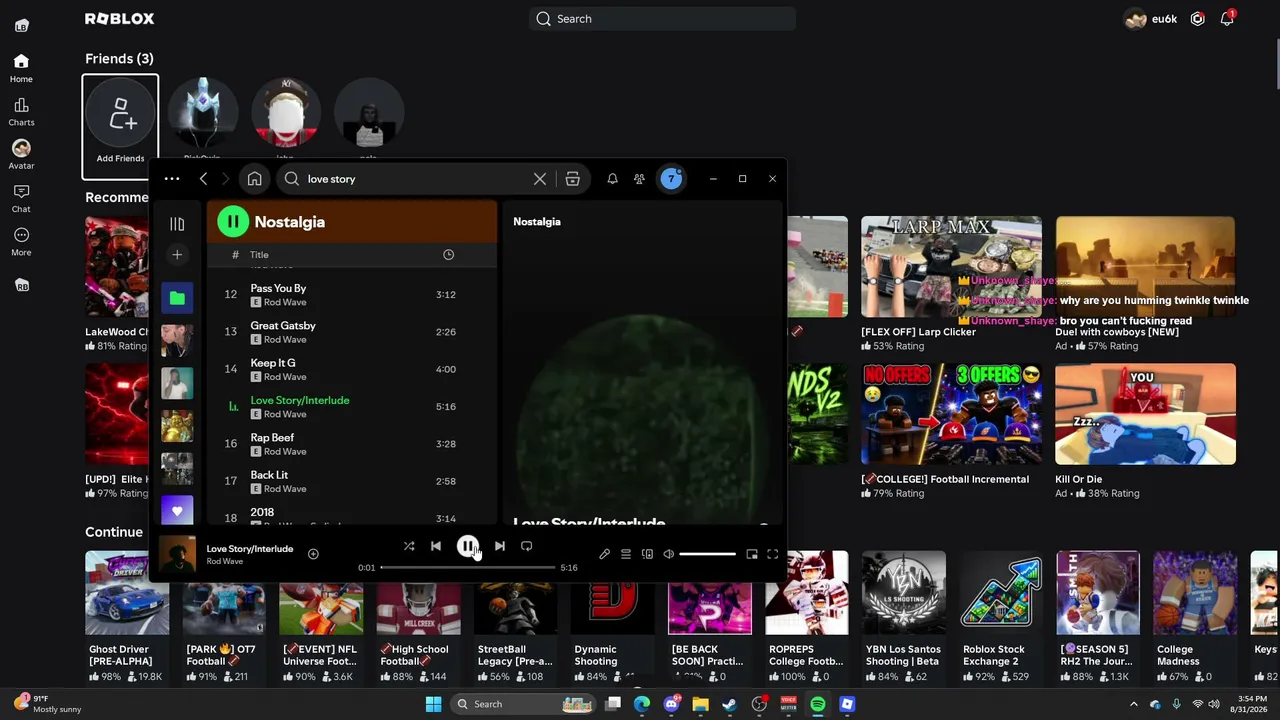The width and height of the screenshot is (1280, 720).
Task: Open Steam from the taskbar
Action: [729, 704]
